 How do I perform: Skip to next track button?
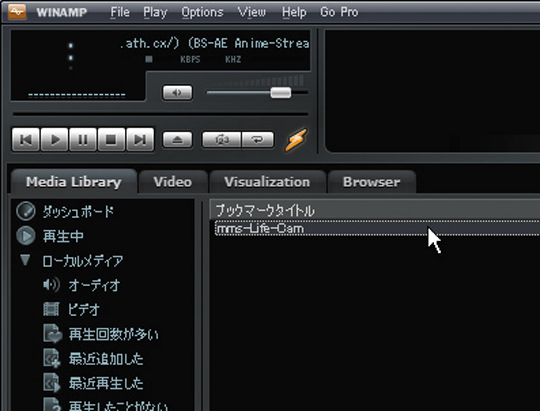(x=140, y=140)
